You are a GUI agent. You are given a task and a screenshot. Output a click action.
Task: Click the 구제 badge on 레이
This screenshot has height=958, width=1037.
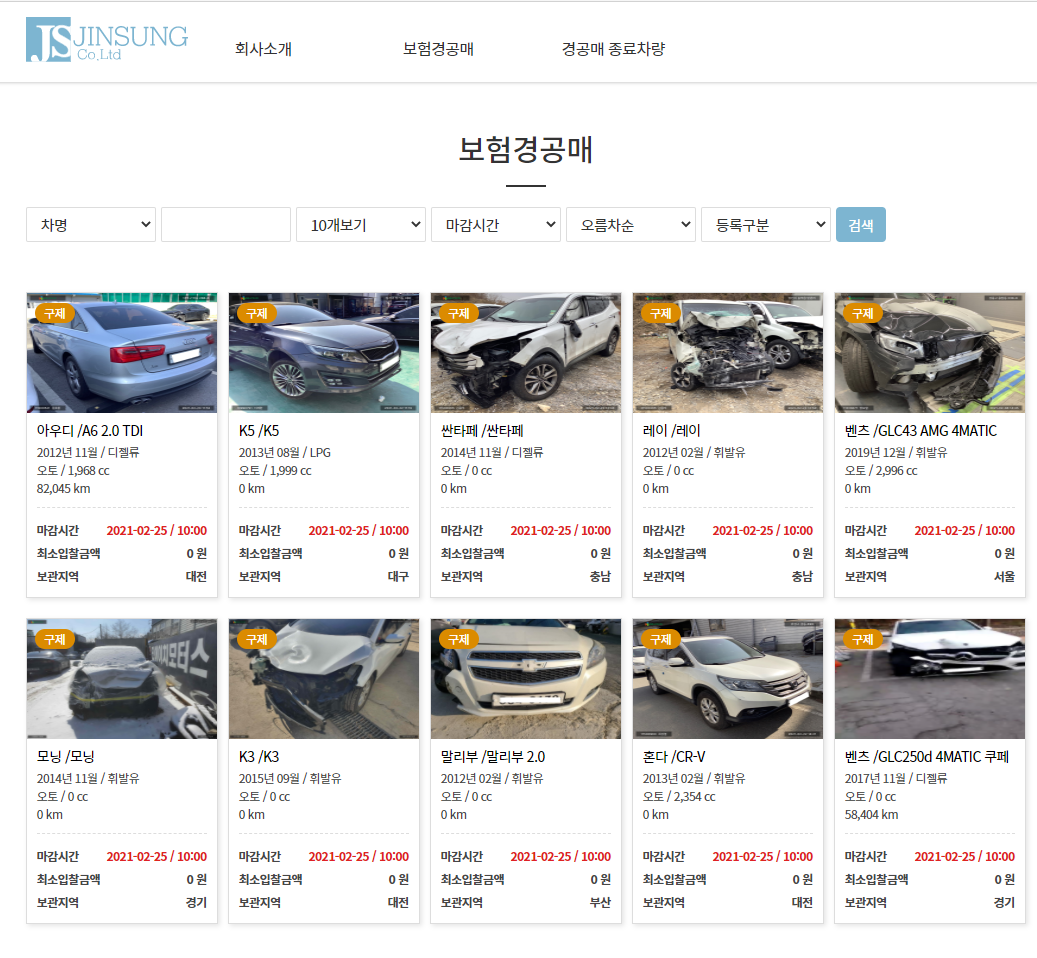(x=661, y=313)
